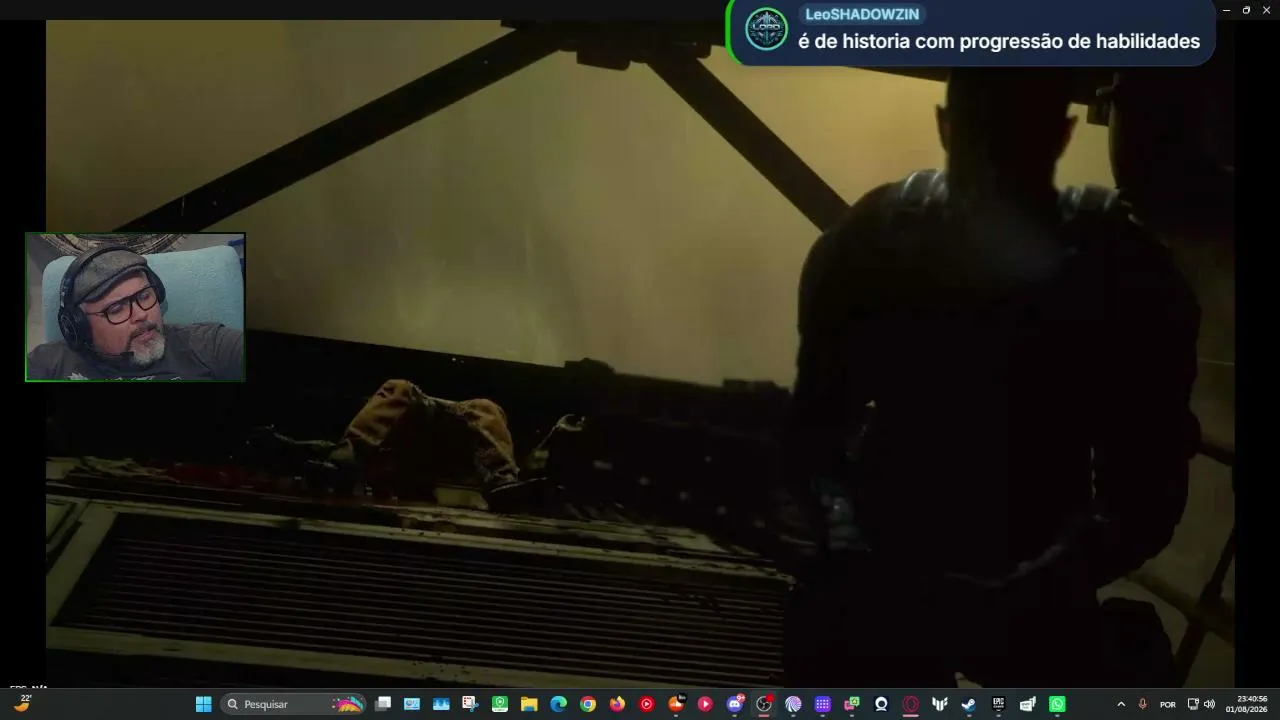Click the webcam overlay of the streamer

coord(135,307)
